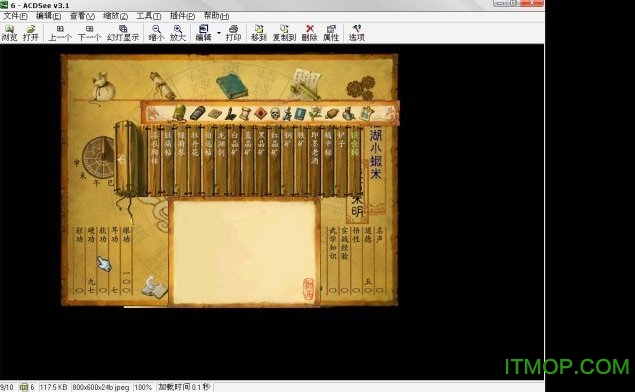Zoom out using the 缩小 icon

[156, 33]
